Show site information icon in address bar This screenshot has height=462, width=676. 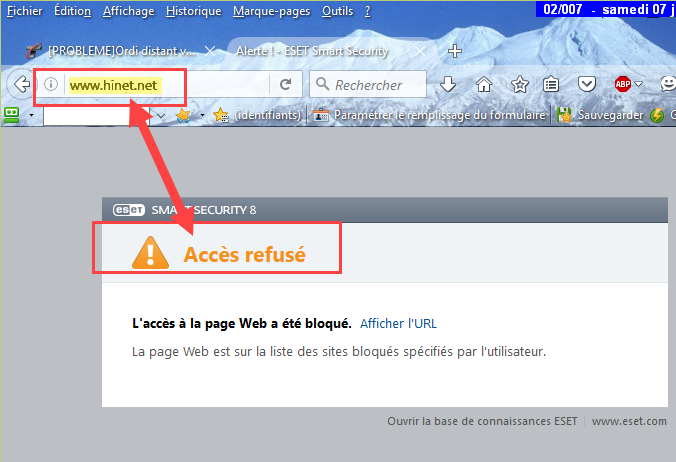click(x=51, y=84)
